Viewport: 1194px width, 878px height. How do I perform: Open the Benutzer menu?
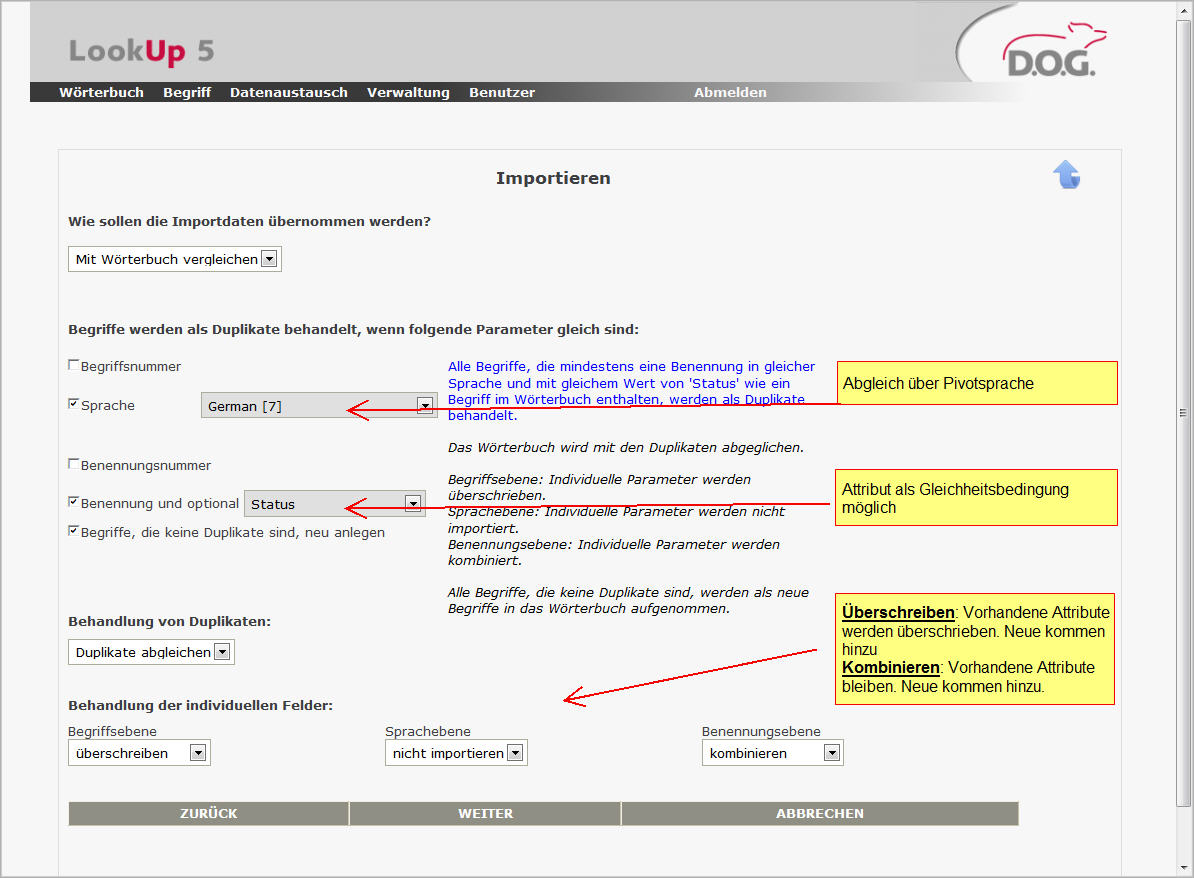coord(502,92)
